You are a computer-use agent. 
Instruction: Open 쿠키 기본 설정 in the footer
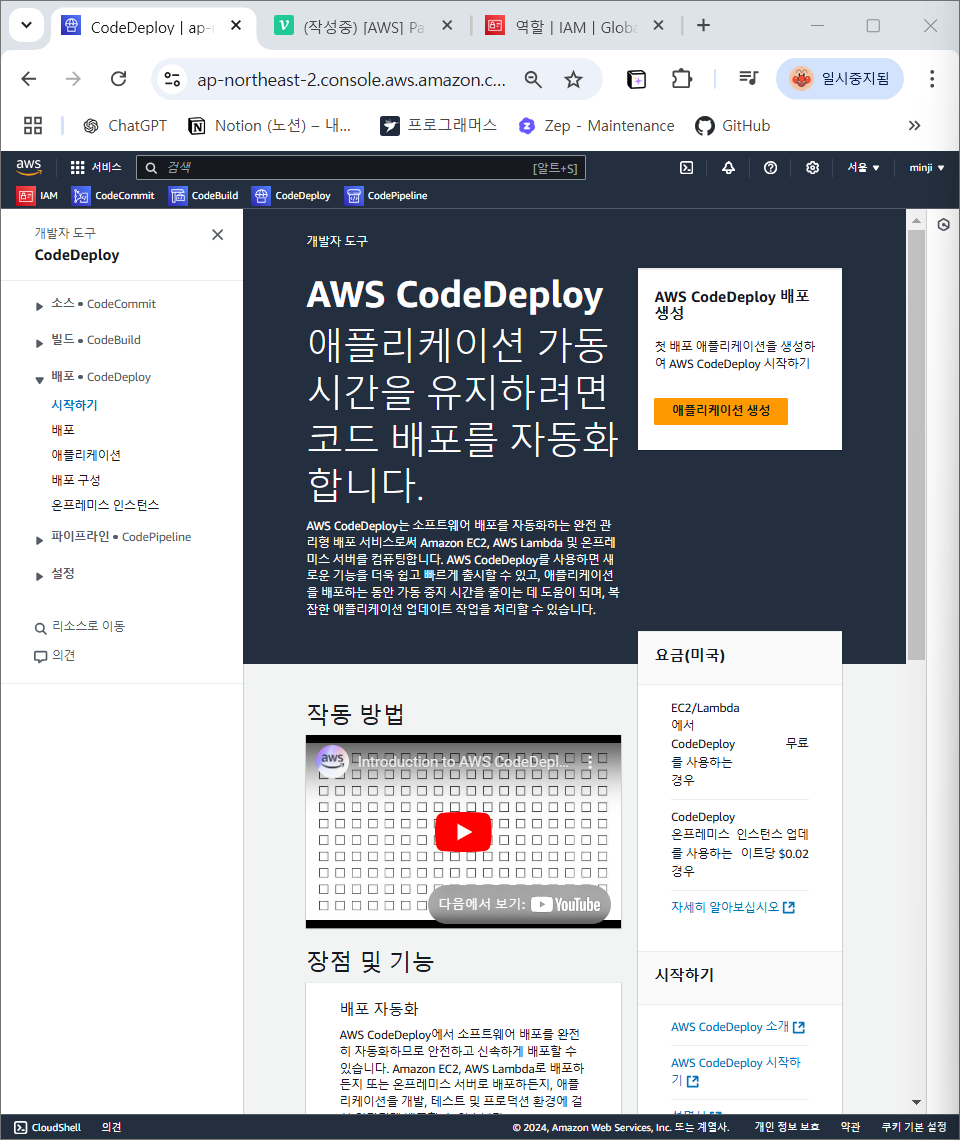tap(914, 1127)
